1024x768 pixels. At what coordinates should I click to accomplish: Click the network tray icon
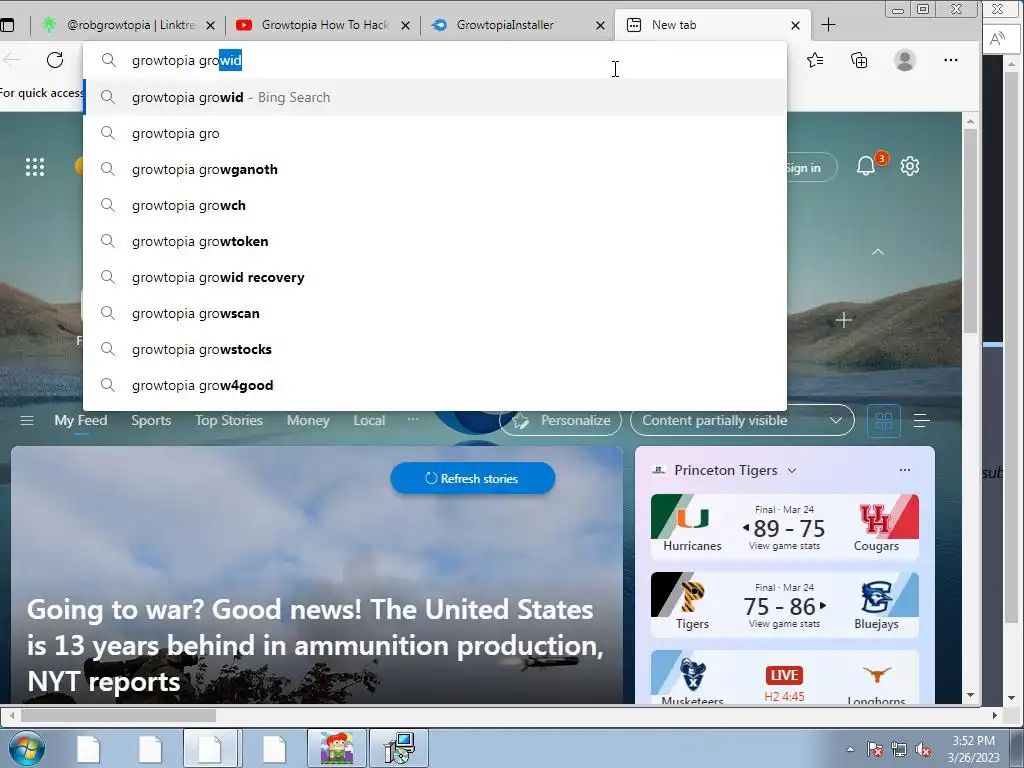(899, 749)
